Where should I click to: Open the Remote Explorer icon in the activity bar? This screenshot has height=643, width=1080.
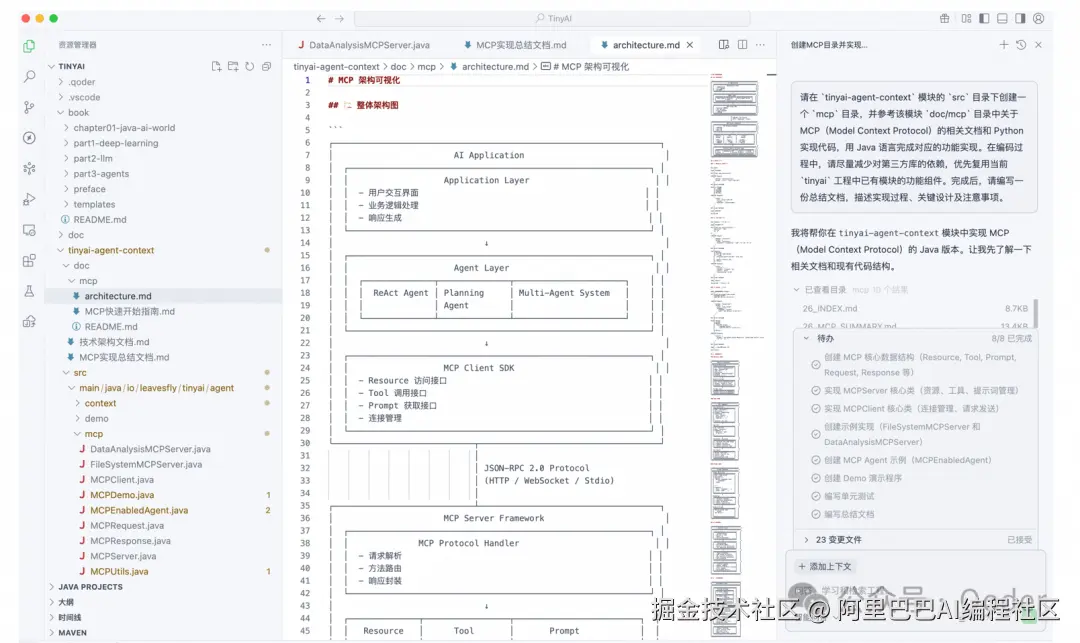click(29, 230)
